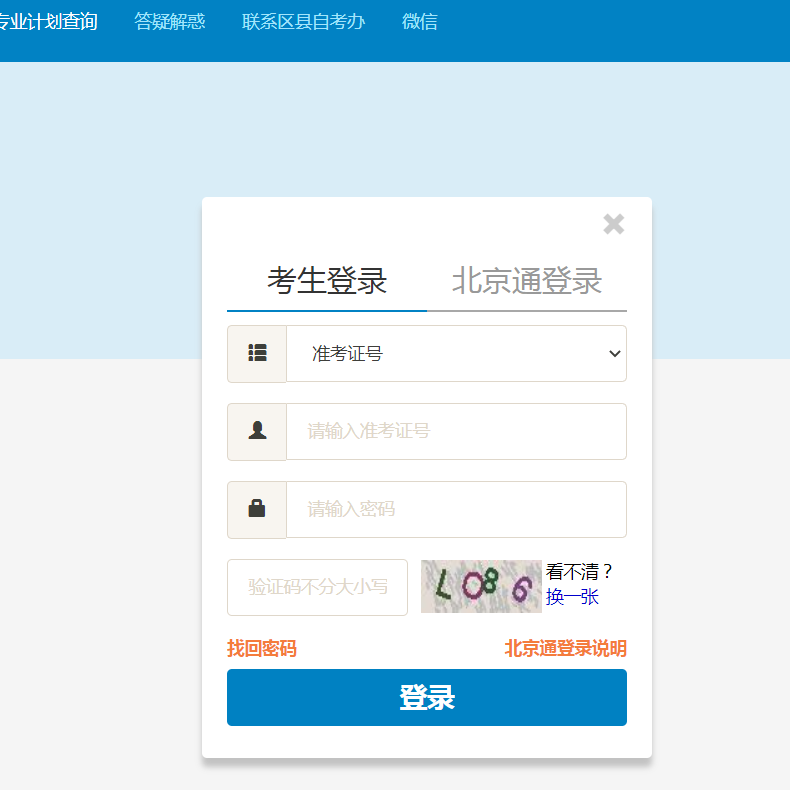Click the list icon beside 准考证号 dropdown
This screenshot has width=790, height=790.
point(257,353)
